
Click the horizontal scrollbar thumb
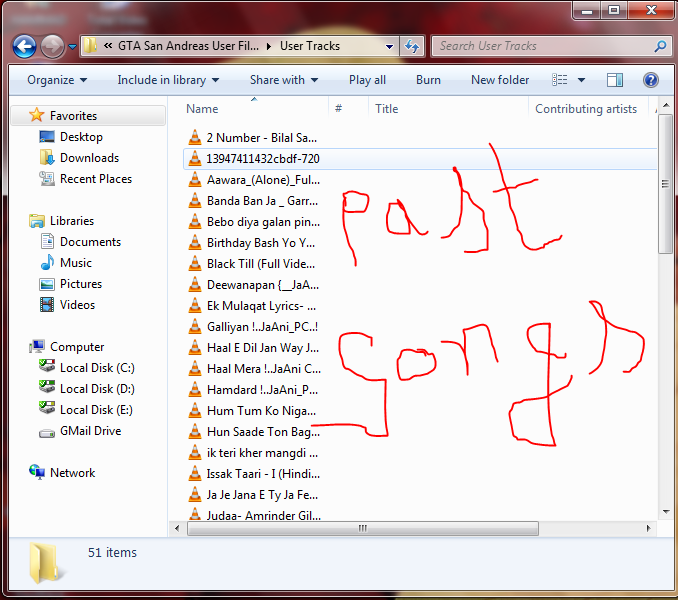(x=363, y=528)
